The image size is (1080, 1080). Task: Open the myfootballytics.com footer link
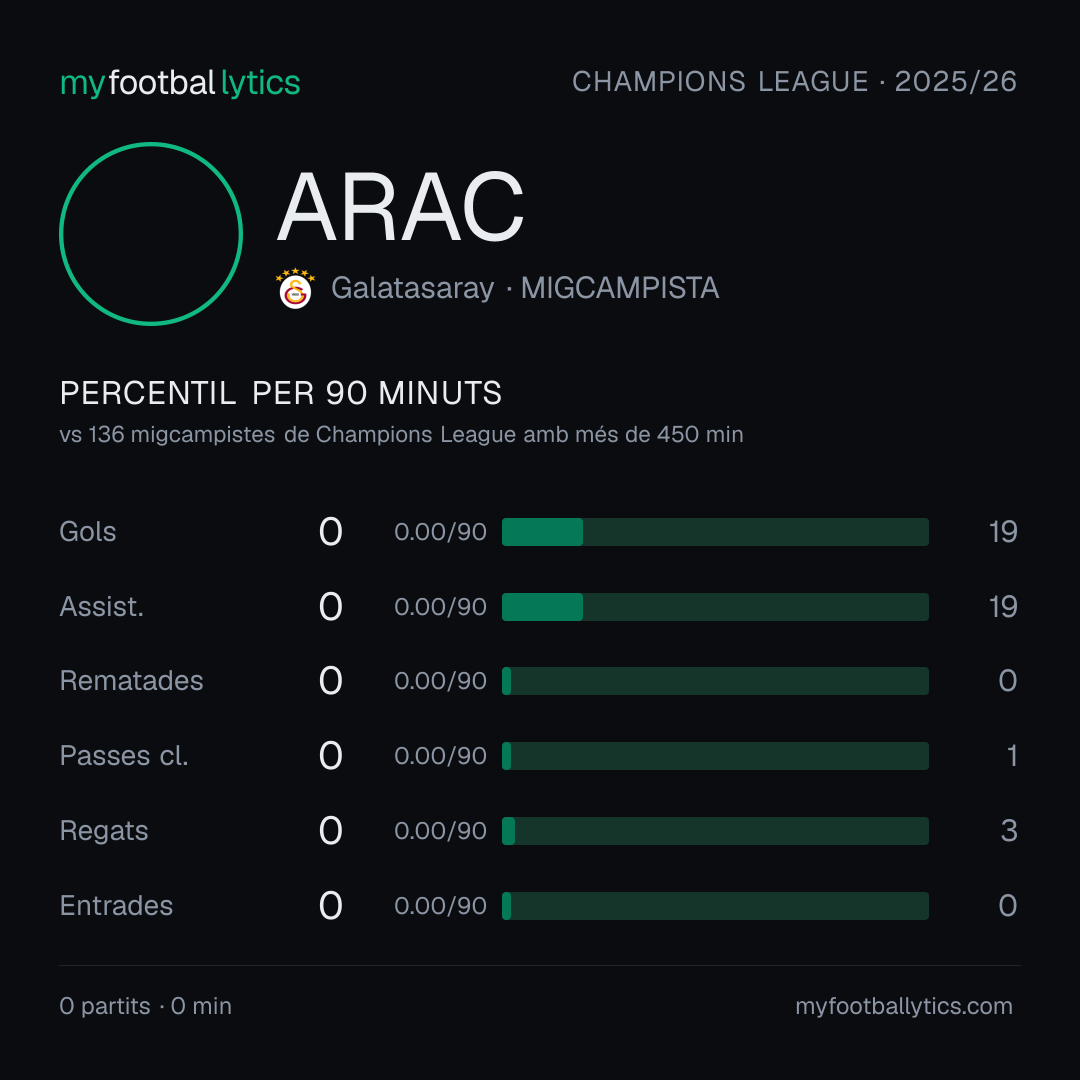(904, 1006)
